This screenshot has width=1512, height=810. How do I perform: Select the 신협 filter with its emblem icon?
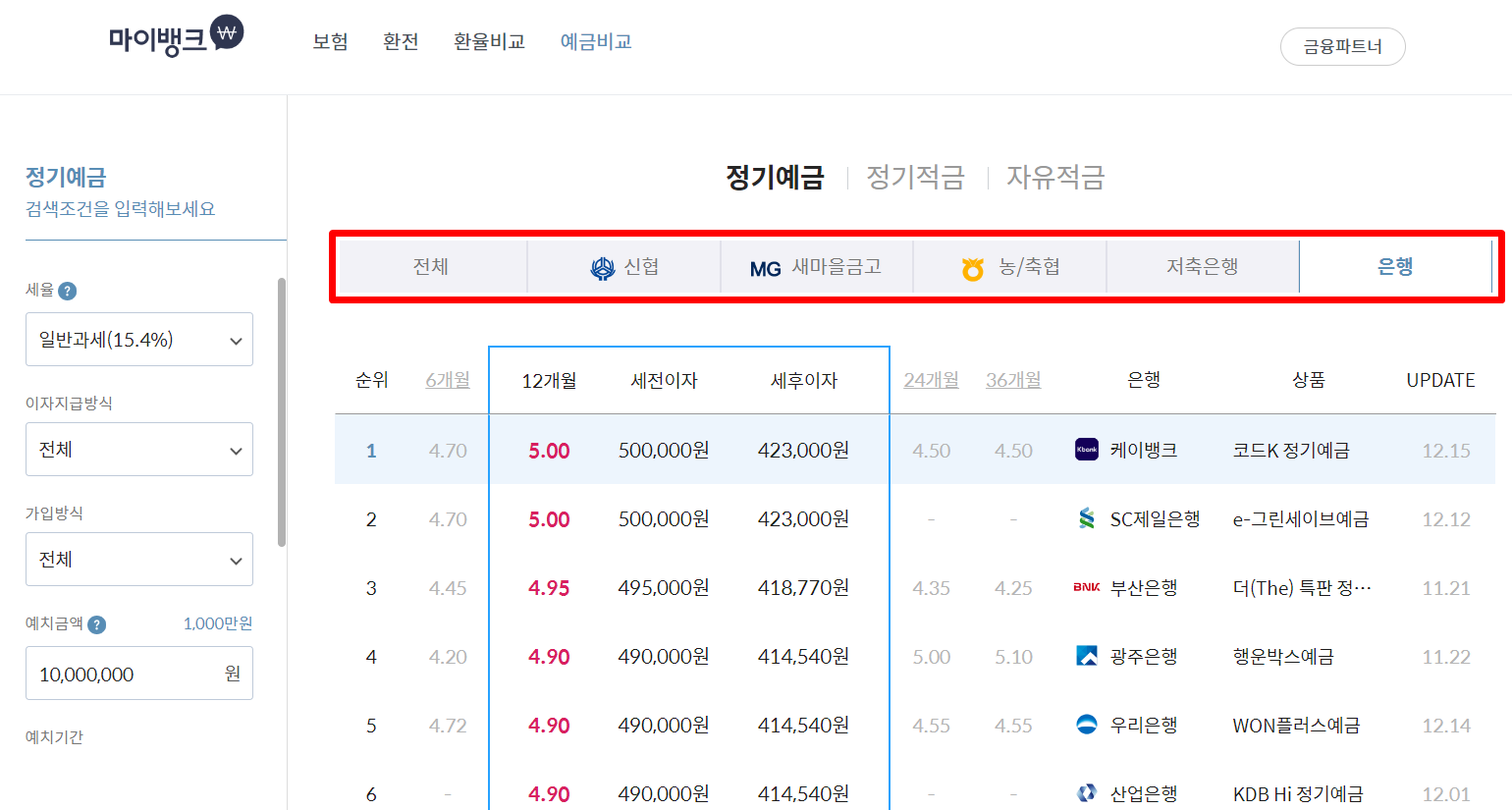click(596, 266)
